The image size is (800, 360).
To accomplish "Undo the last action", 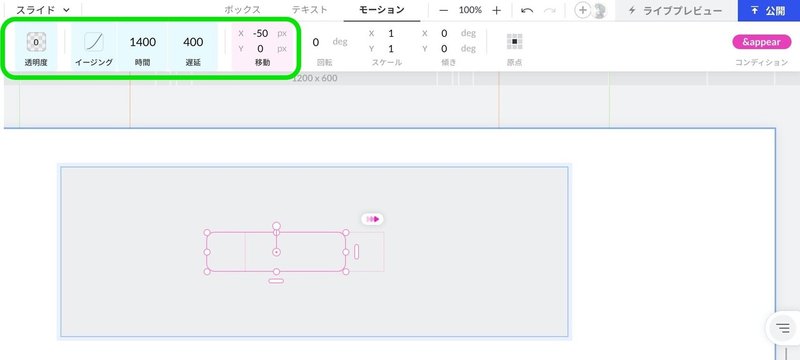I will [528, 10].
